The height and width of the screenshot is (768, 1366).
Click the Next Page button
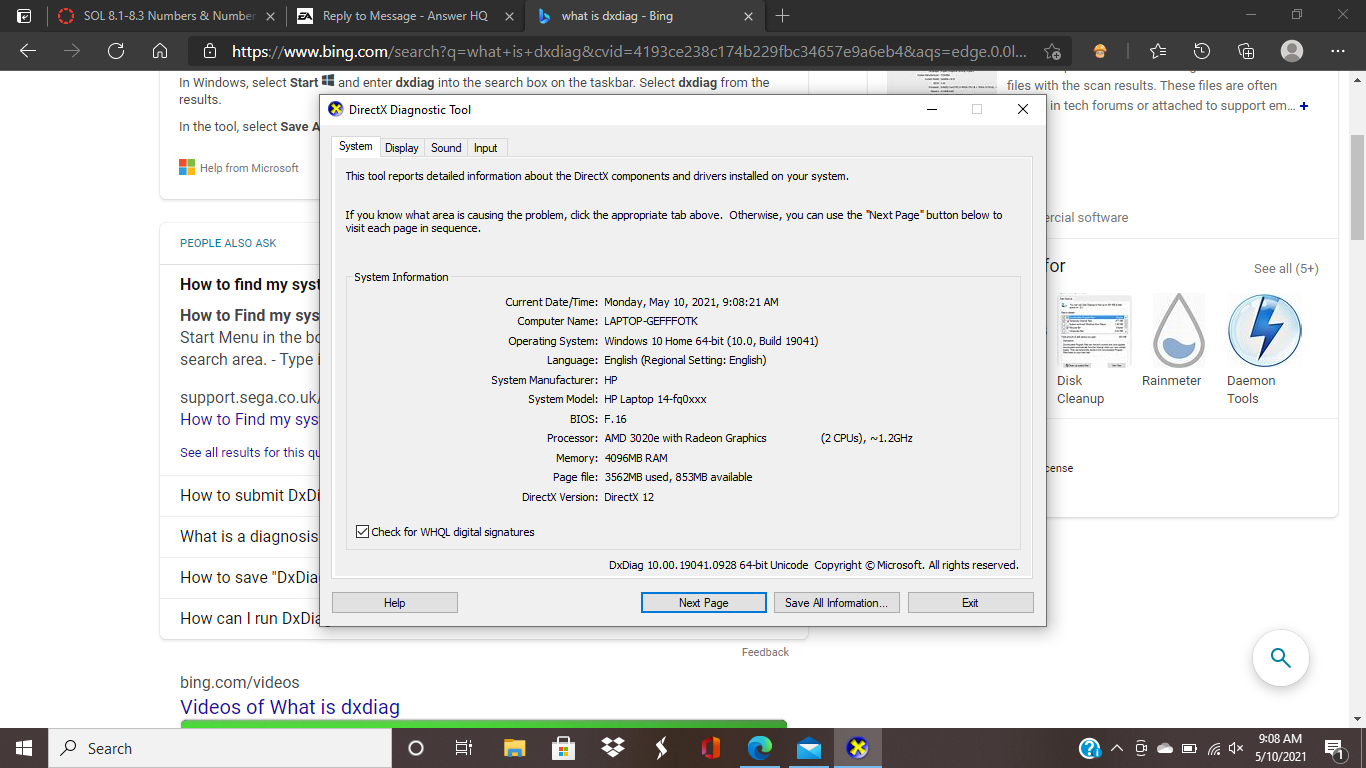(703, 602)
